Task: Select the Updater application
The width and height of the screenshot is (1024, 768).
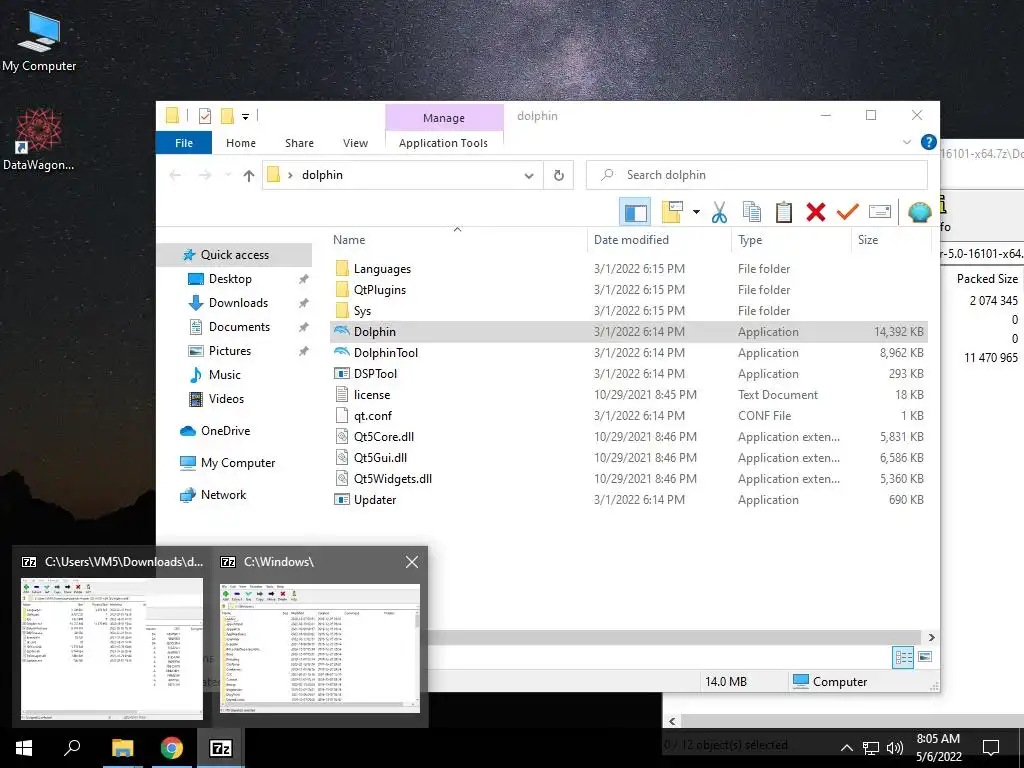Action: tap(629, 500)
